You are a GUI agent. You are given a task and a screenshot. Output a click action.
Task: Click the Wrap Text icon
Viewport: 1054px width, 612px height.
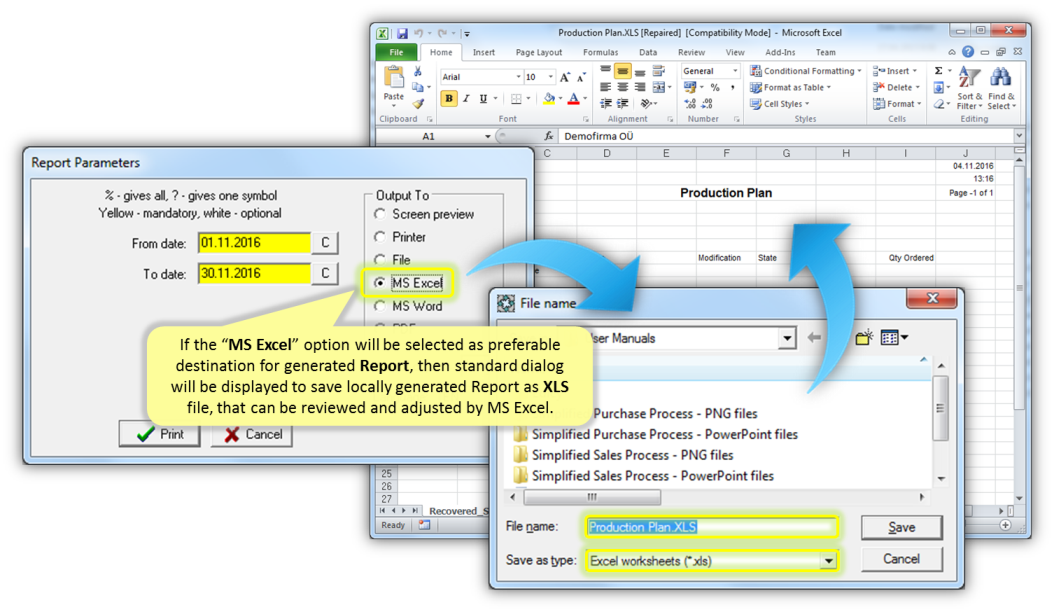pos(659,71)
